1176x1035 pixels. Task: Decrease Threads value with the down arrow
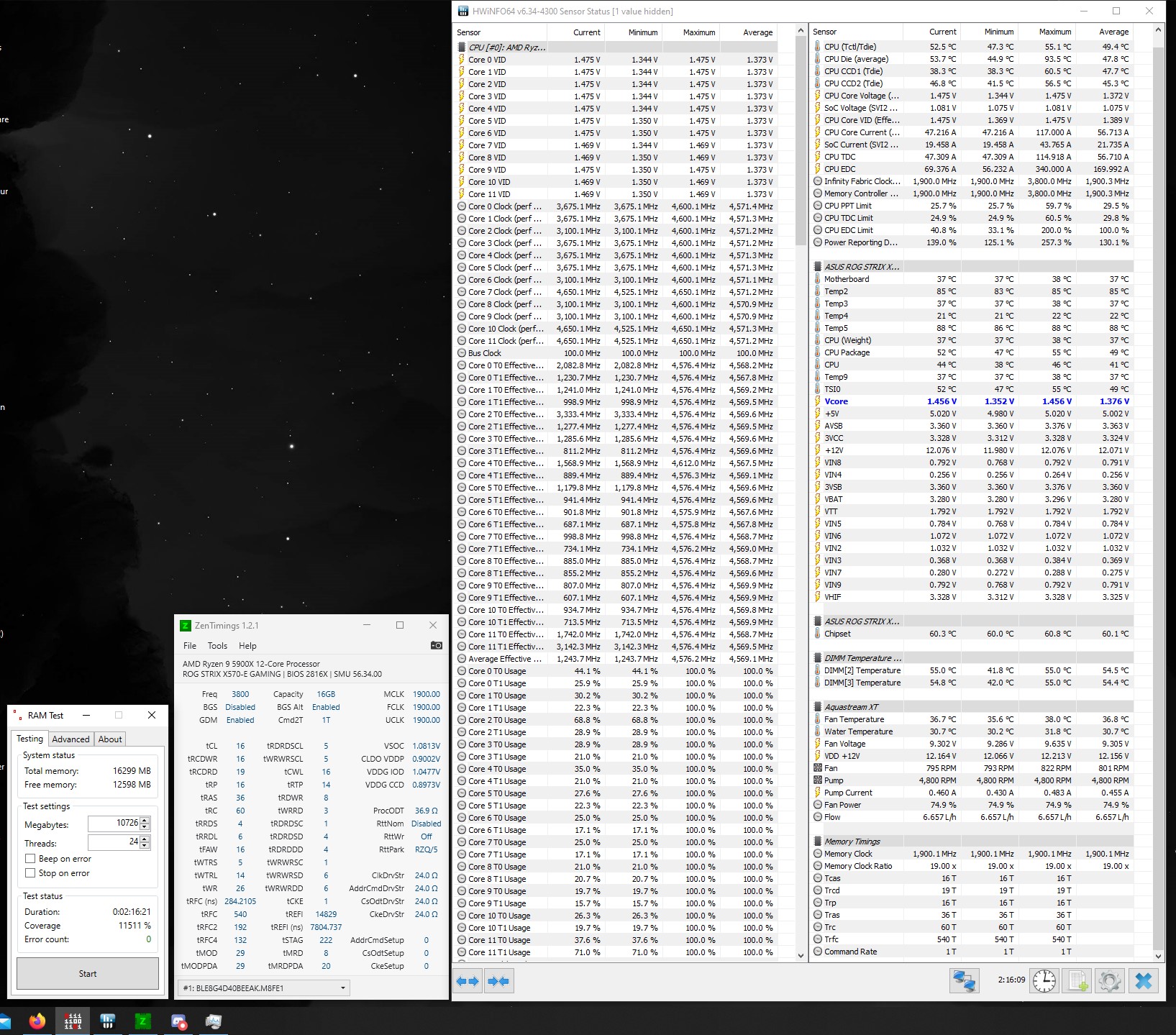[145, 845]
